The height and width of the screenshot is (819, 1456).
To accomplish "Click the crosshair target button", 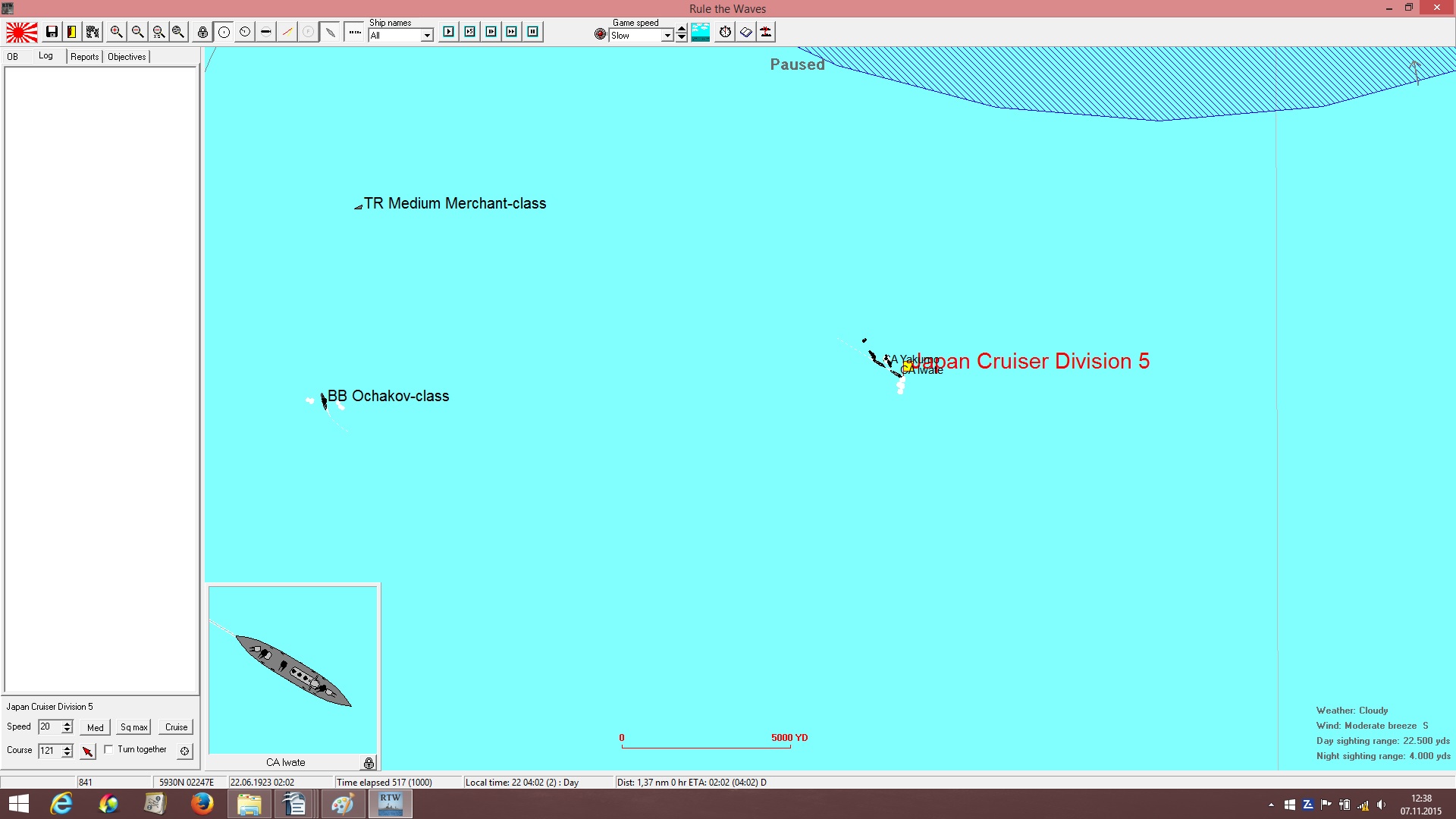I will click(x=185, y=751).
